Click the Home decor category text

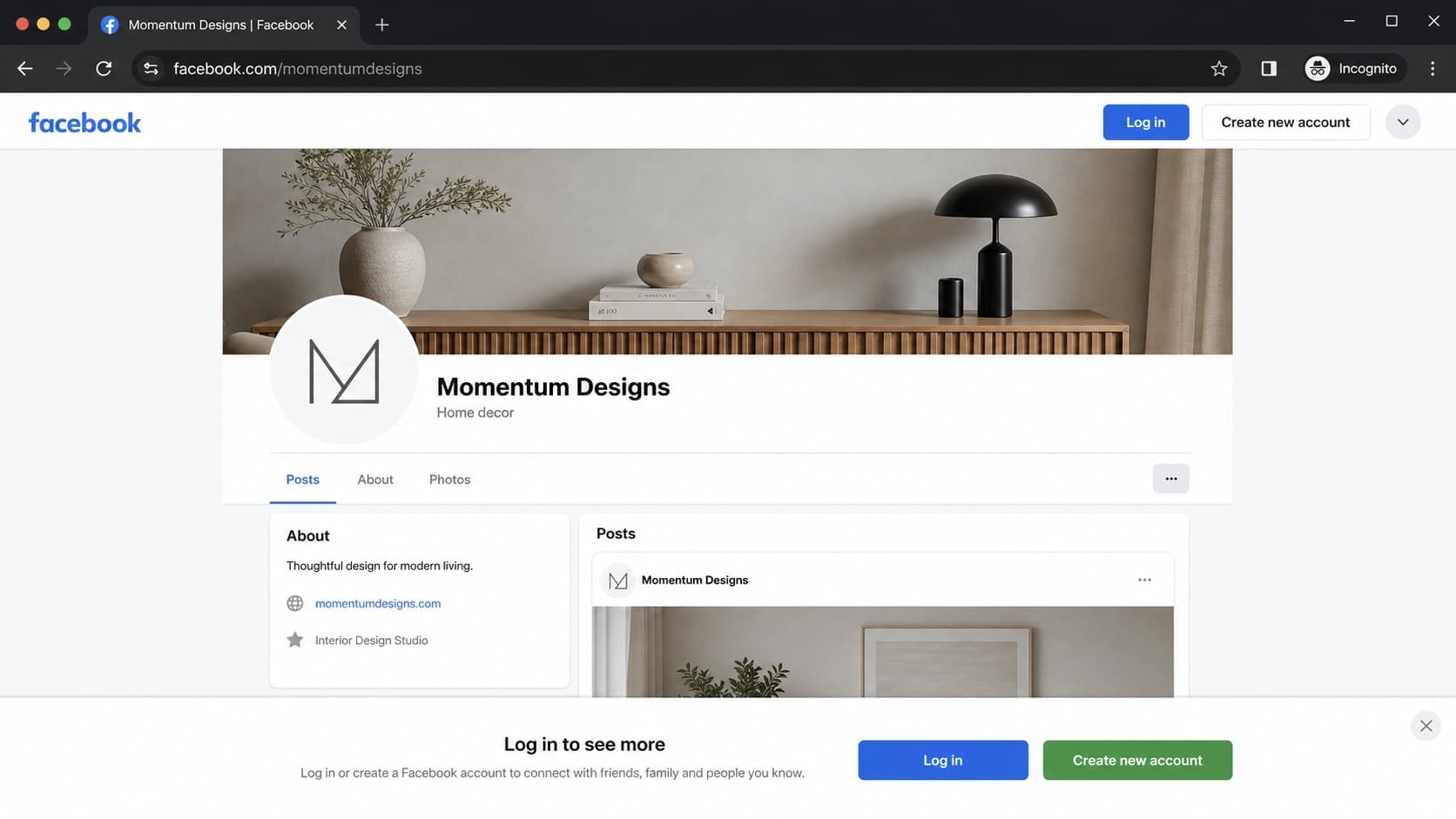[475, 413]
